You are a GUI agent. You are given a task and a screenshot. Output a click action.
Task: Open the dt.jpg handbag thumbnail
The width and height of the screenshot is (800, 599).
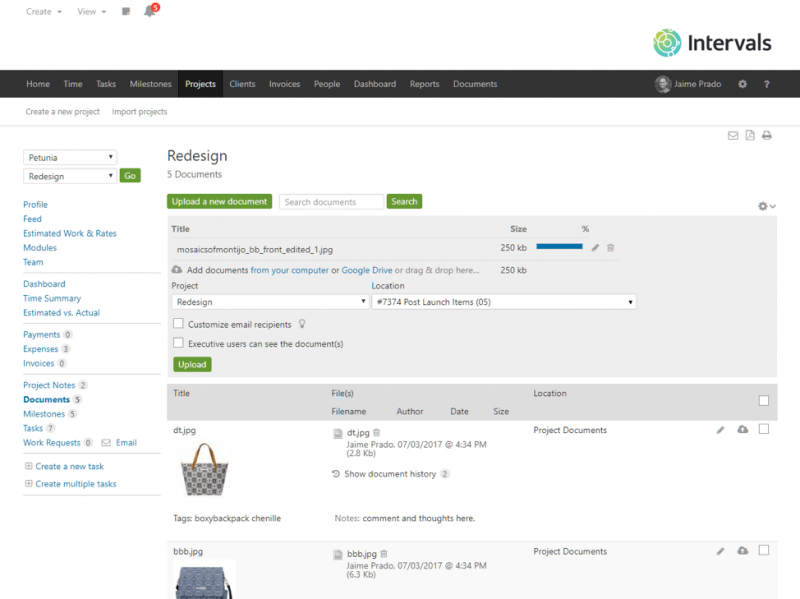(x=205, y=469)
